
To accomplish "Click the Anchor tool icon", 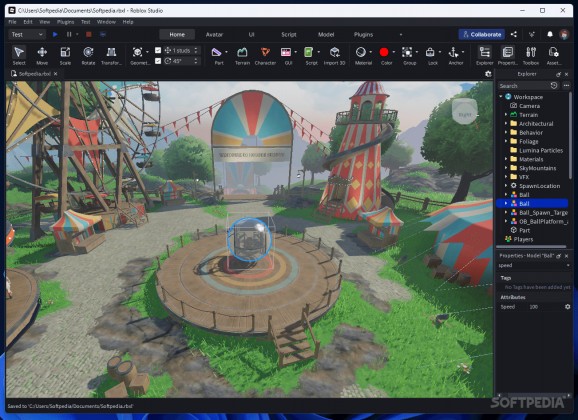I will (x=453, y=52).
